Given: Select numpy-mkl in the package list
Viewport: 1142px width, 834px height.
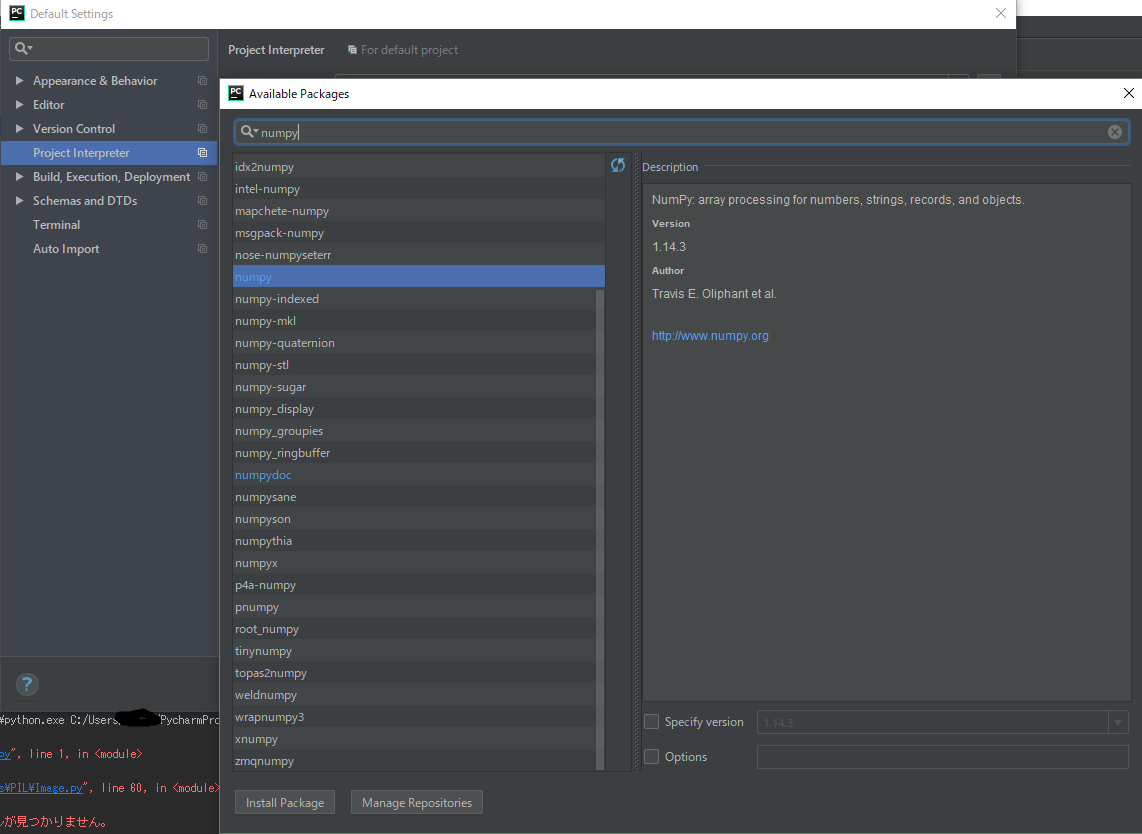Looking at the screenshot, I should [x=265, y=321].
